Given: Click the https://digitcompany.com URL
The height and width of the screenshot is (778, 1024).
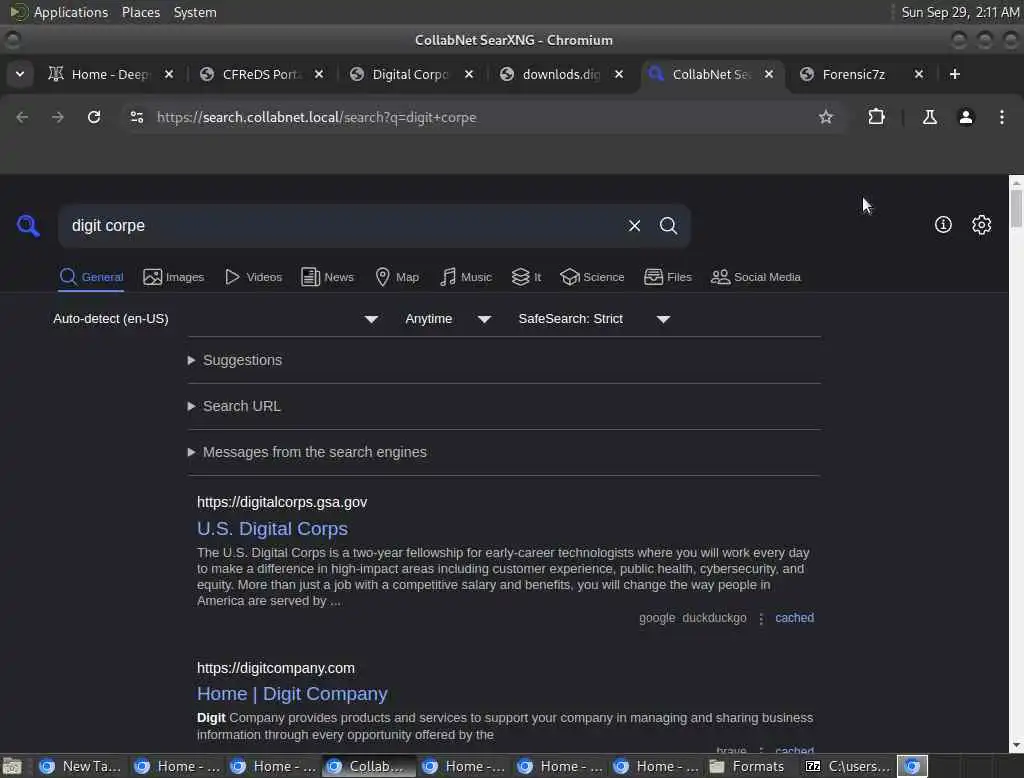Looking at the screenshot, I should coord(276,668).
